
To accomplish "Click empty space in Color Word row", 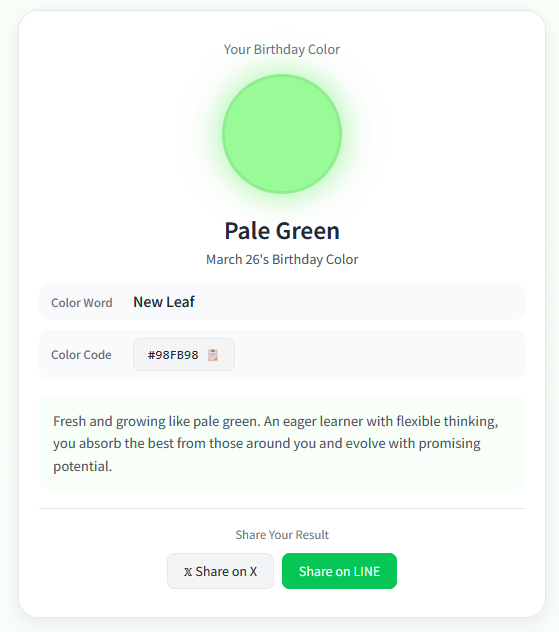I will (359, 302).
